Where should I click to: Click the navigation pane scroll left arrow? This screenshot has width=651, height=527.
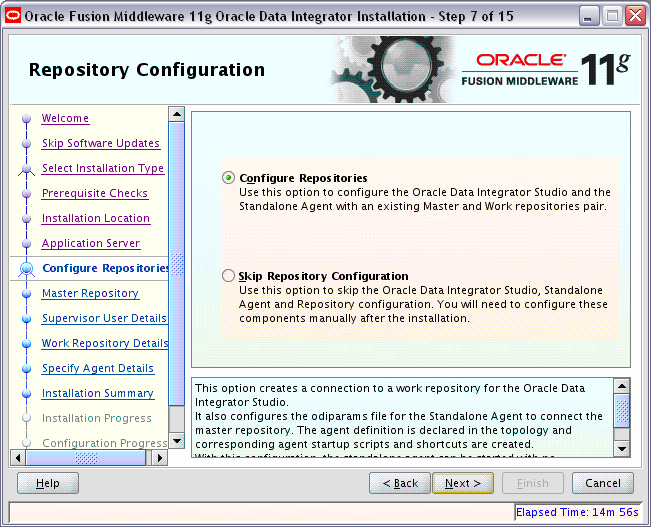point(17,458)
